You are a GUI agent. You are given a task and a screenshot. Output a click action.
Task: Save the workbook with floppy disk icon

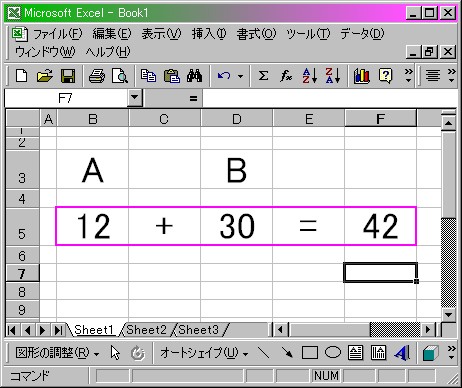[x=68, y=76]
